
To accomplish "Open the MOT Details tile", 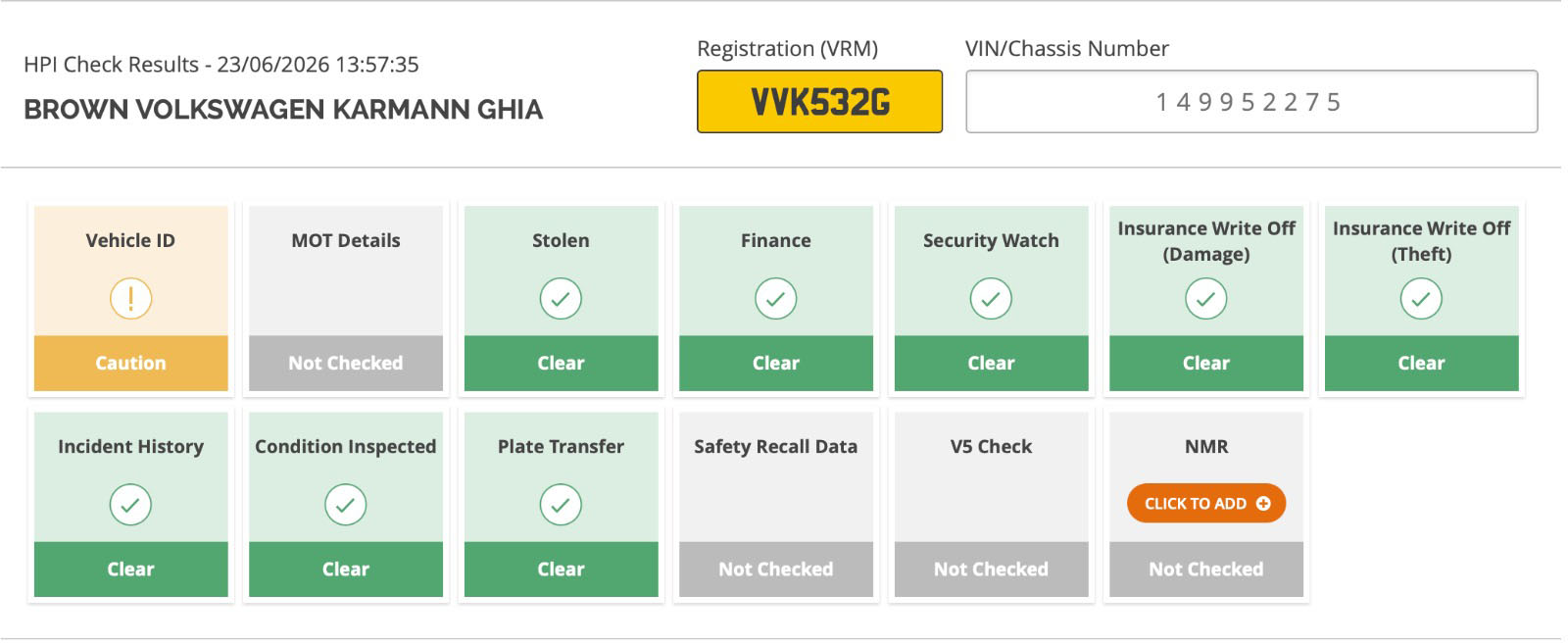I will point(346,298).
